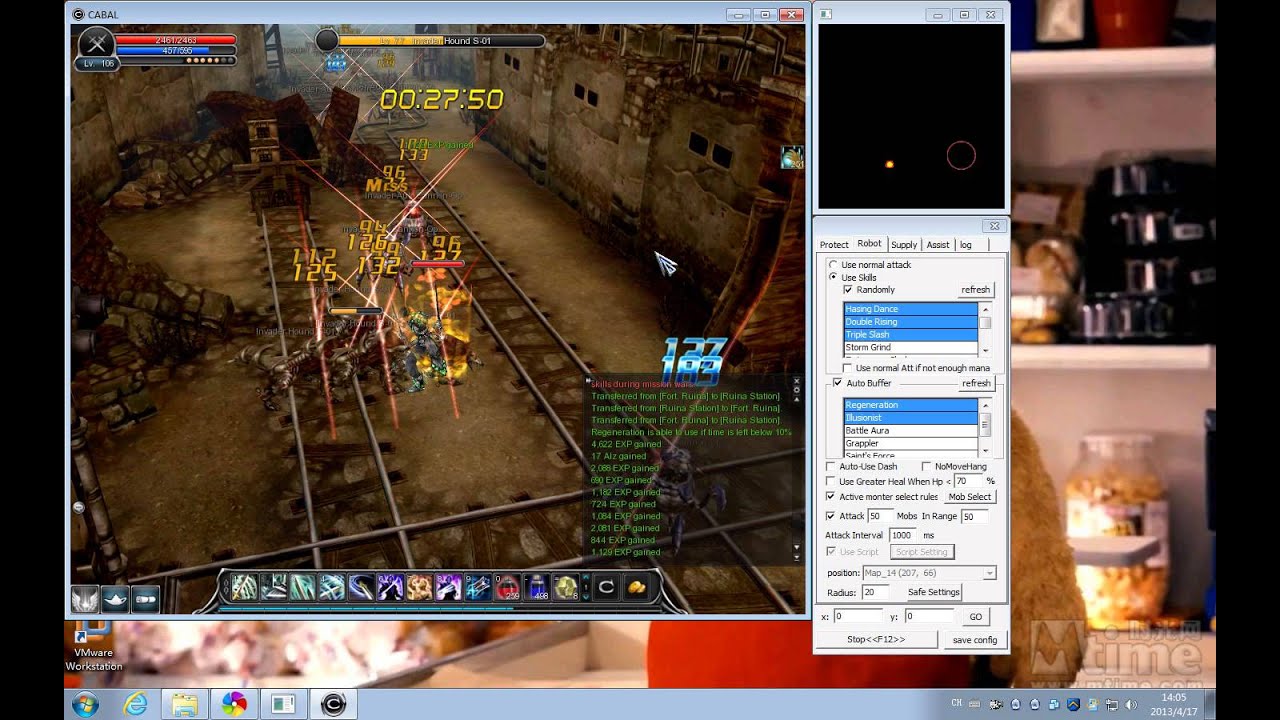The width and height of the screenshot is (1280, 720).
Task: Toggle the Attack checkbox
Action: (x=831, y=516)
